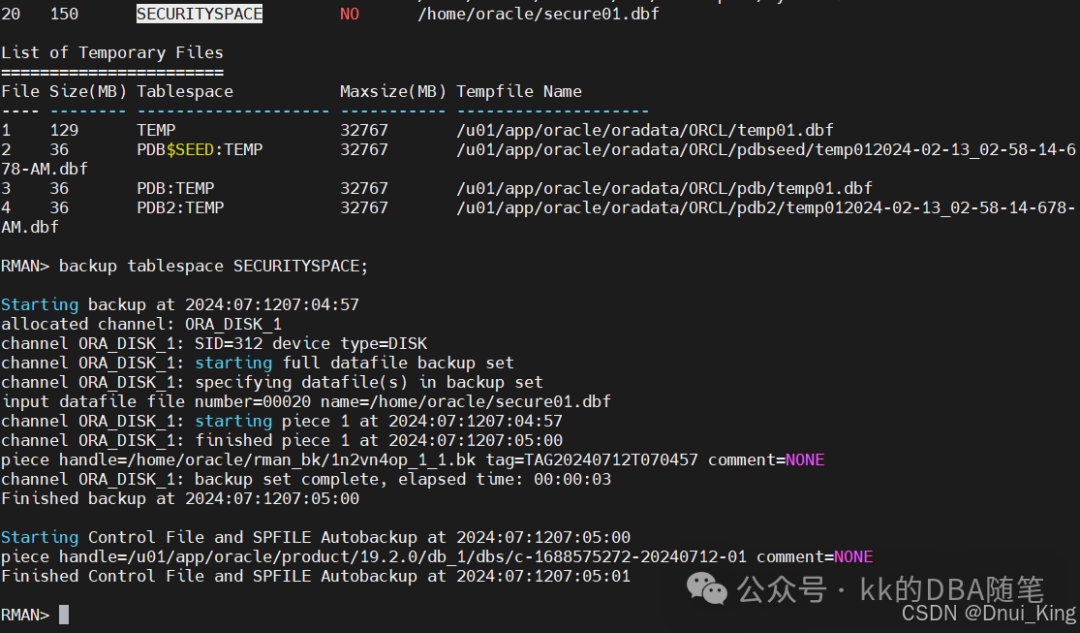Click the ORCL/pdb/temp01.dbf tempfile path
This screenshot has height=633, width=1080.
[664, 188]
